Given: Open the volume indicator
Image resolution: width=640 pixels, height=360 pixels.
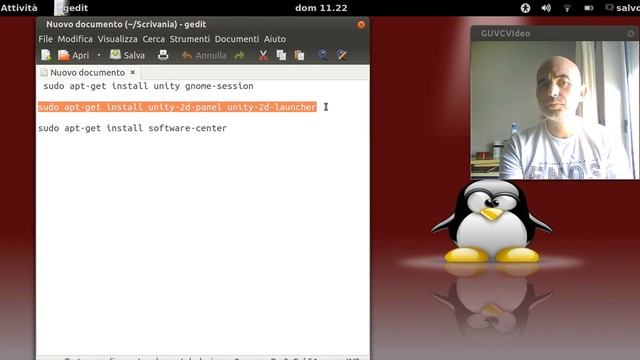Looking at the screenshot, I should 546,8.
